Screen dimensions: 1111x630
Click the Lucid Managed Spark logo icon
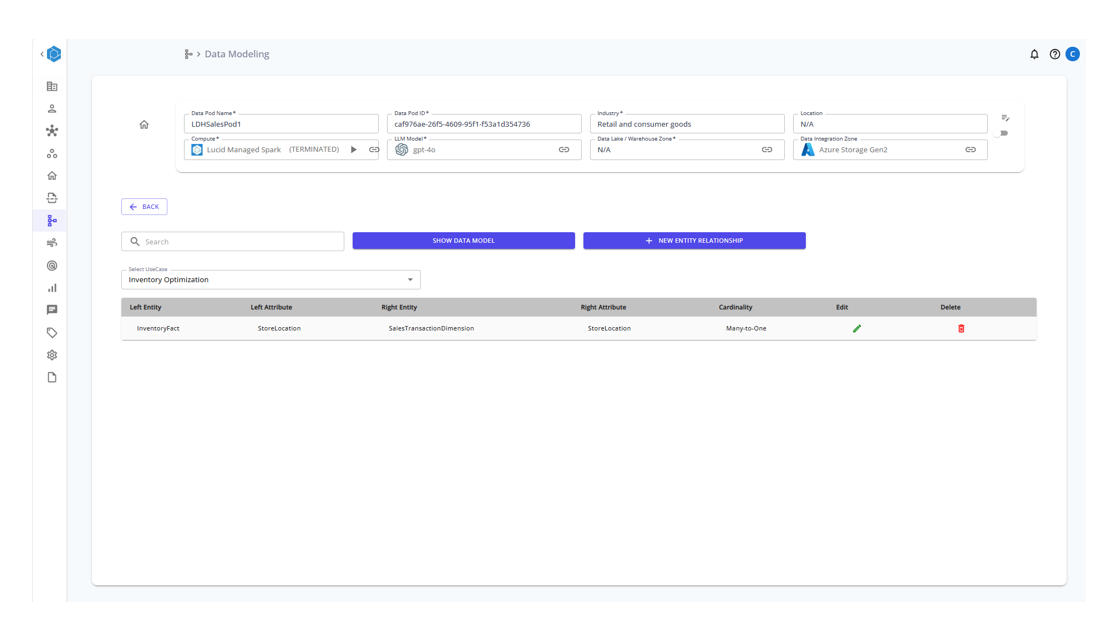(x=197, y=150)
